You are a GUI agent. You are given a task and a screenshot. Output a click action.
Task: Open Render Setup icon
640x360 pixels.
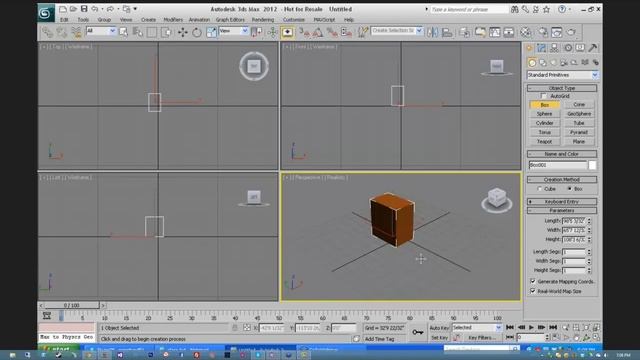tap(543, 32)
